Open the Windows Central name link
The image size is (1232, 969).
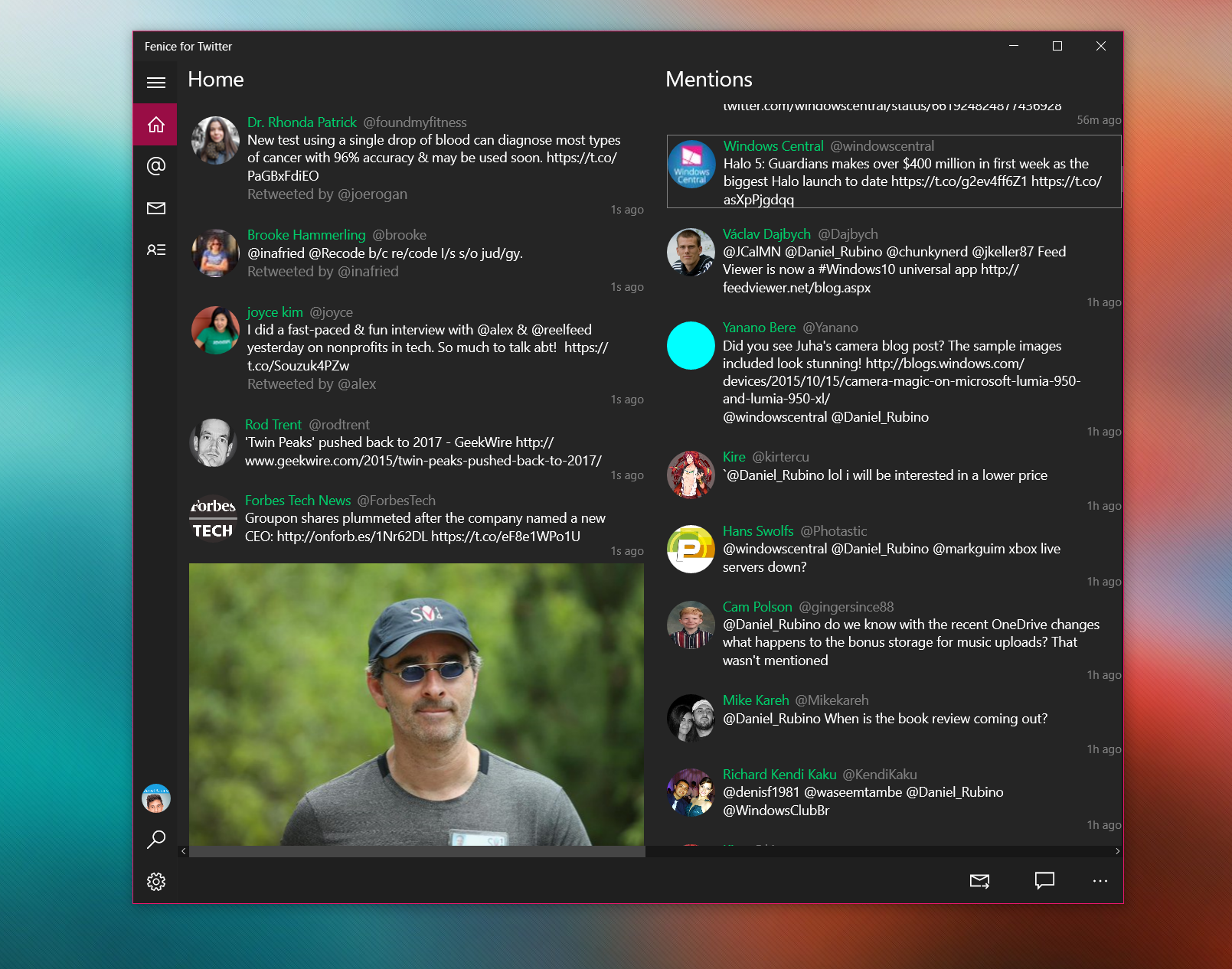pyautogui.click(x=773, y=146)
